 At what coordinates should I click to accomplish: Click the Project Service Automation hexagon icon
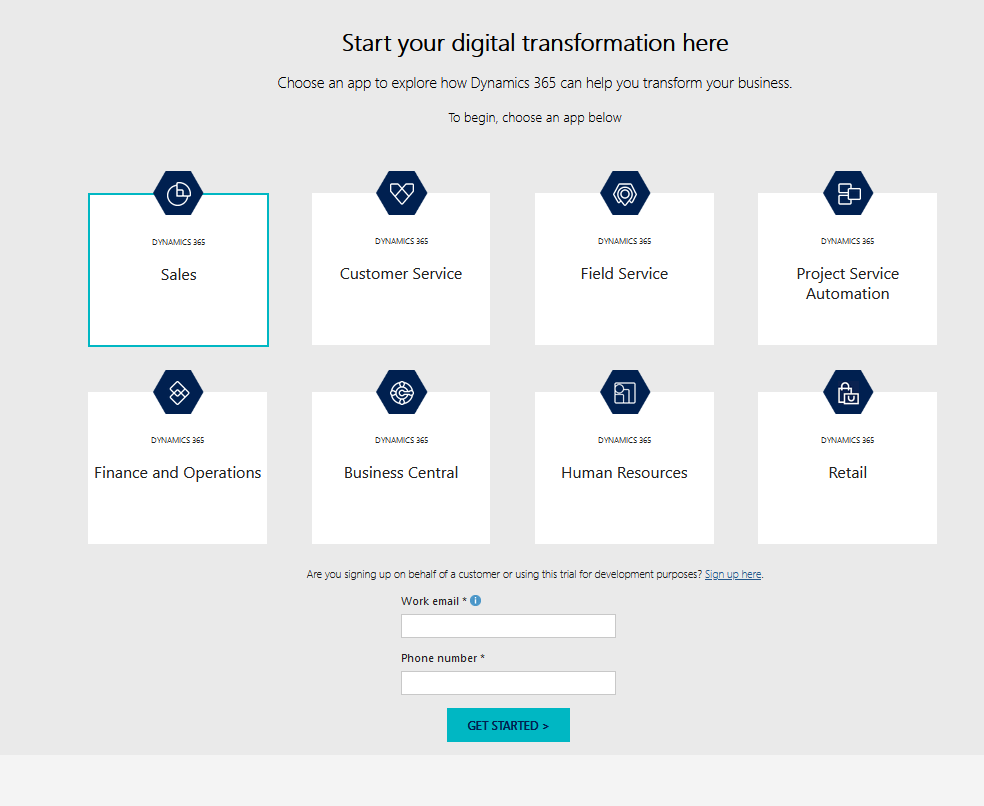coord(848,193)
